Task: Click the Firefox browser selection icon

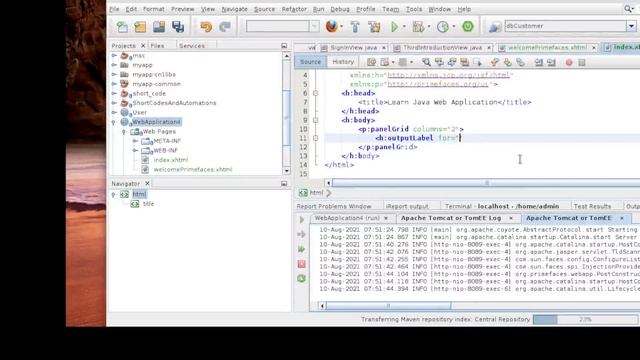Action: pos(331,27)
